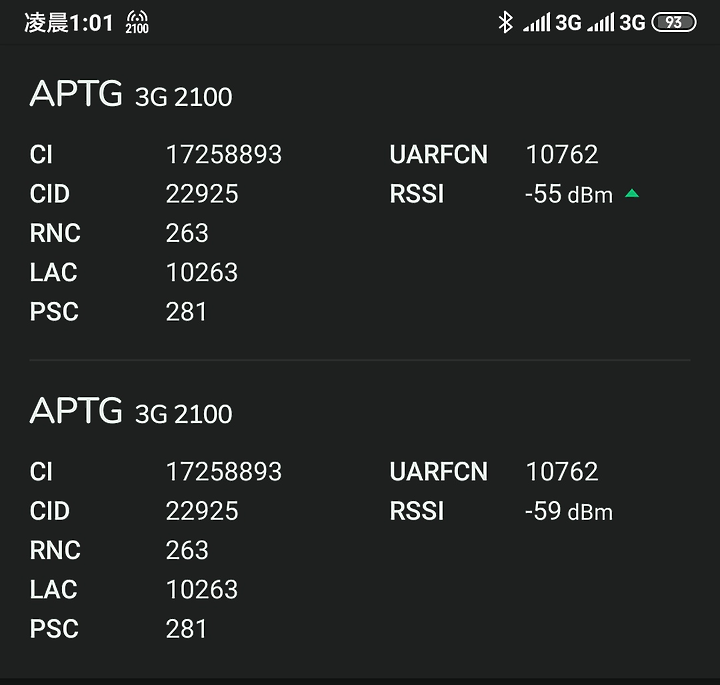Tap the -59 dBm RSSI value
Image resolution: width=720 pixels, height=685 pixels.
pos(568,511)
